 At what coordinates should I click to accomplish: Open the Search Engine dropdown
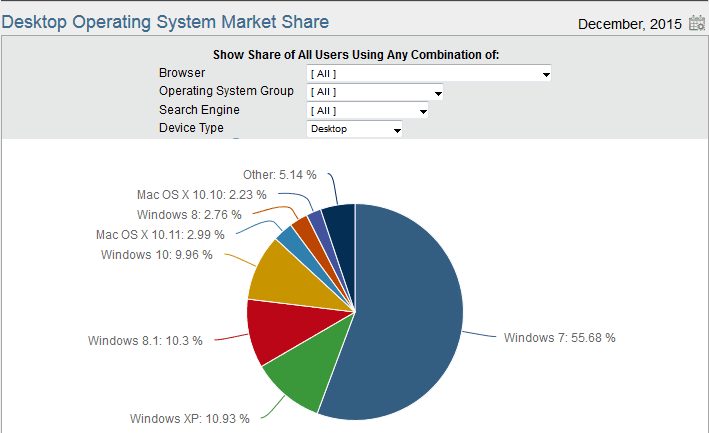pyautogui.click(x=367, y=110)
